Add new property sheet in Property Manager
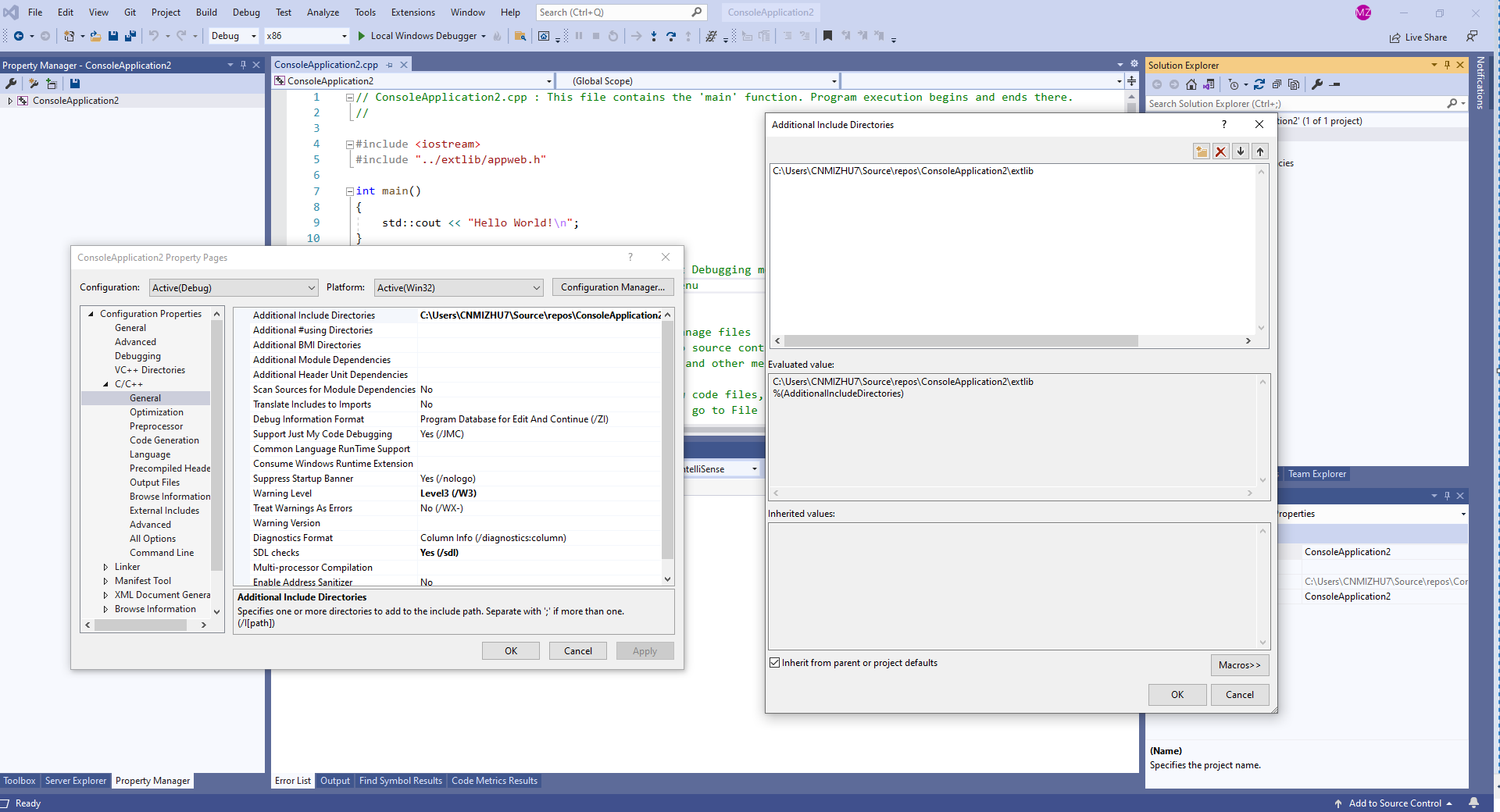The height and width of the screenshot is (812, 1500). coord(34,84)
